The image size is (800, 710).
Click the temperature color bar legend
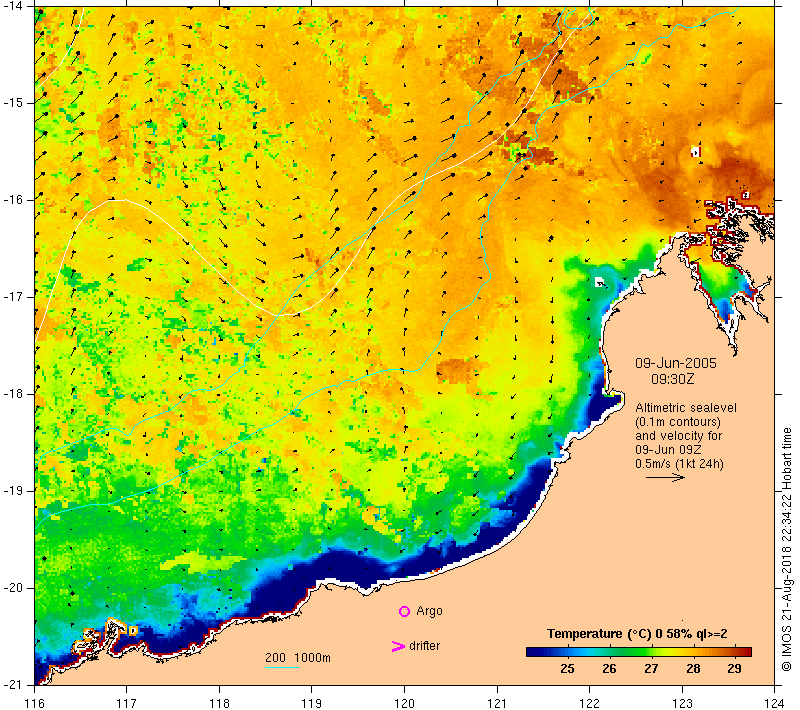click(x=639, y=652)
